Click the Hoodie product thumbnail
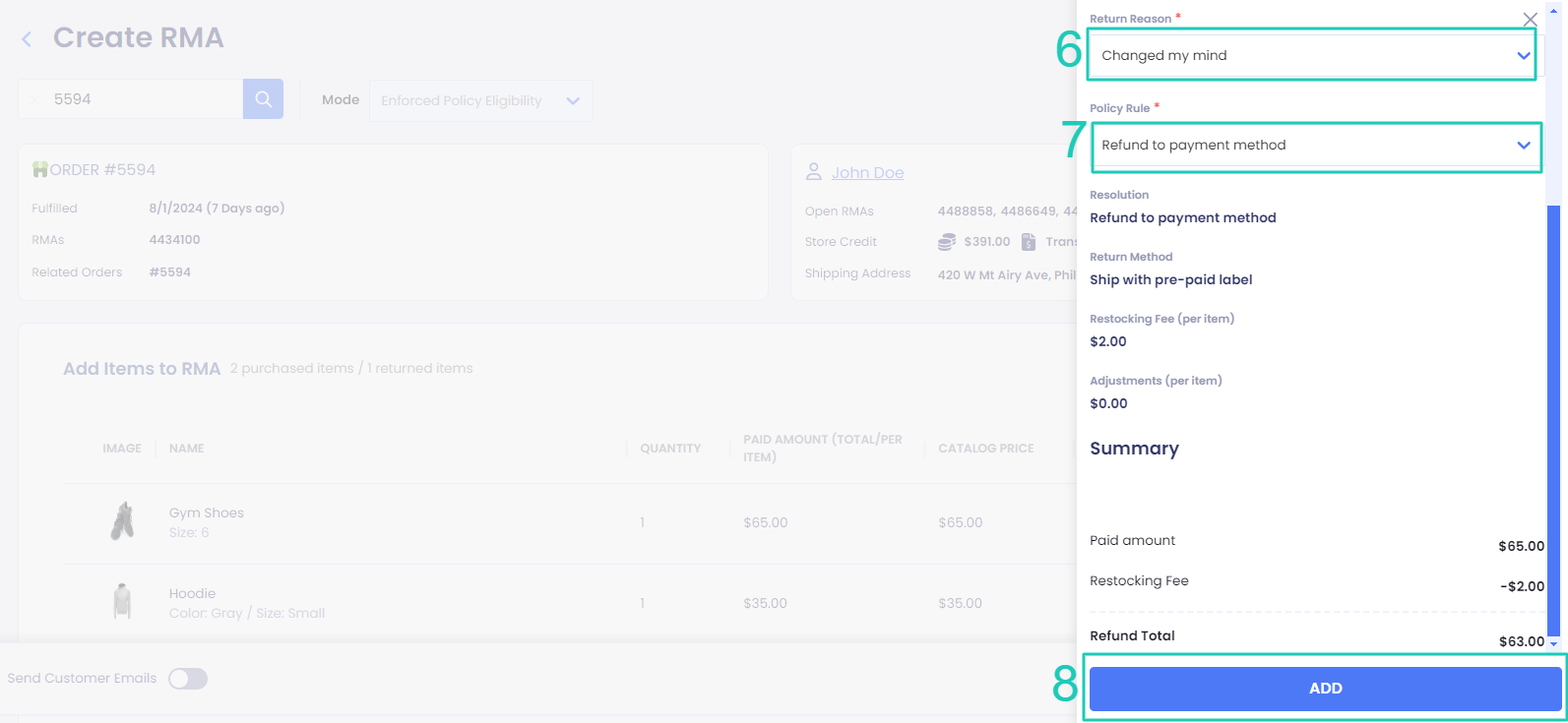 tap(122, 601)
